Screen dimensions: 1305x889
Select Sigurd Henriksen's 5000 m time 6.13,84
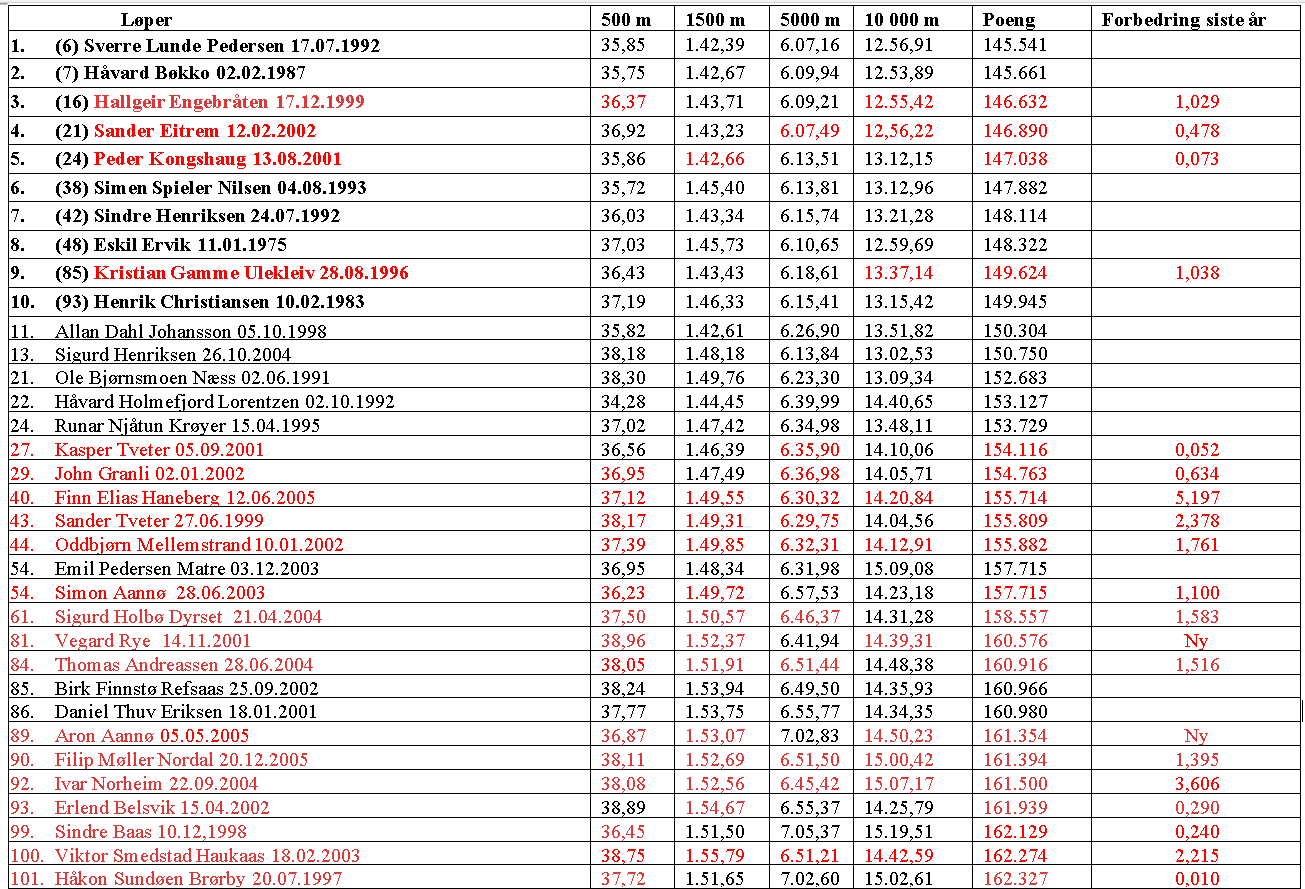(x=810, y=354)
